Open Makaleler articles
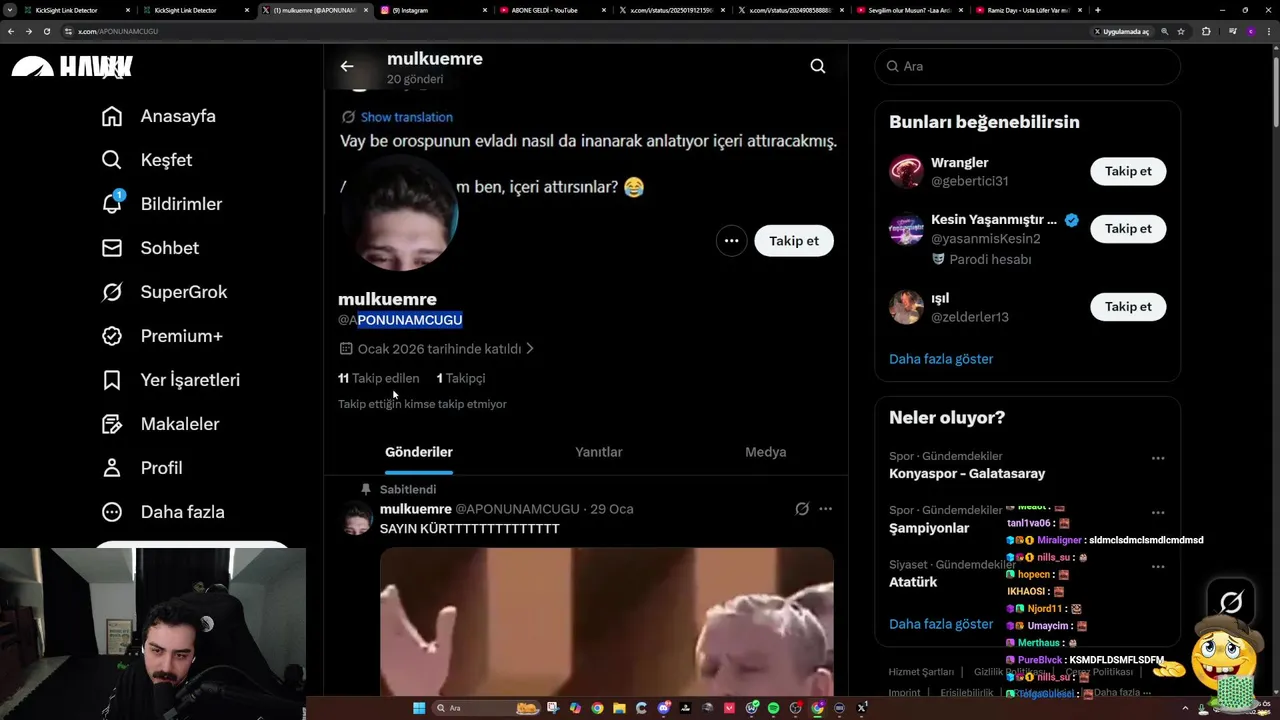This screenshot has width=1280, height=720. pos(160,424)
